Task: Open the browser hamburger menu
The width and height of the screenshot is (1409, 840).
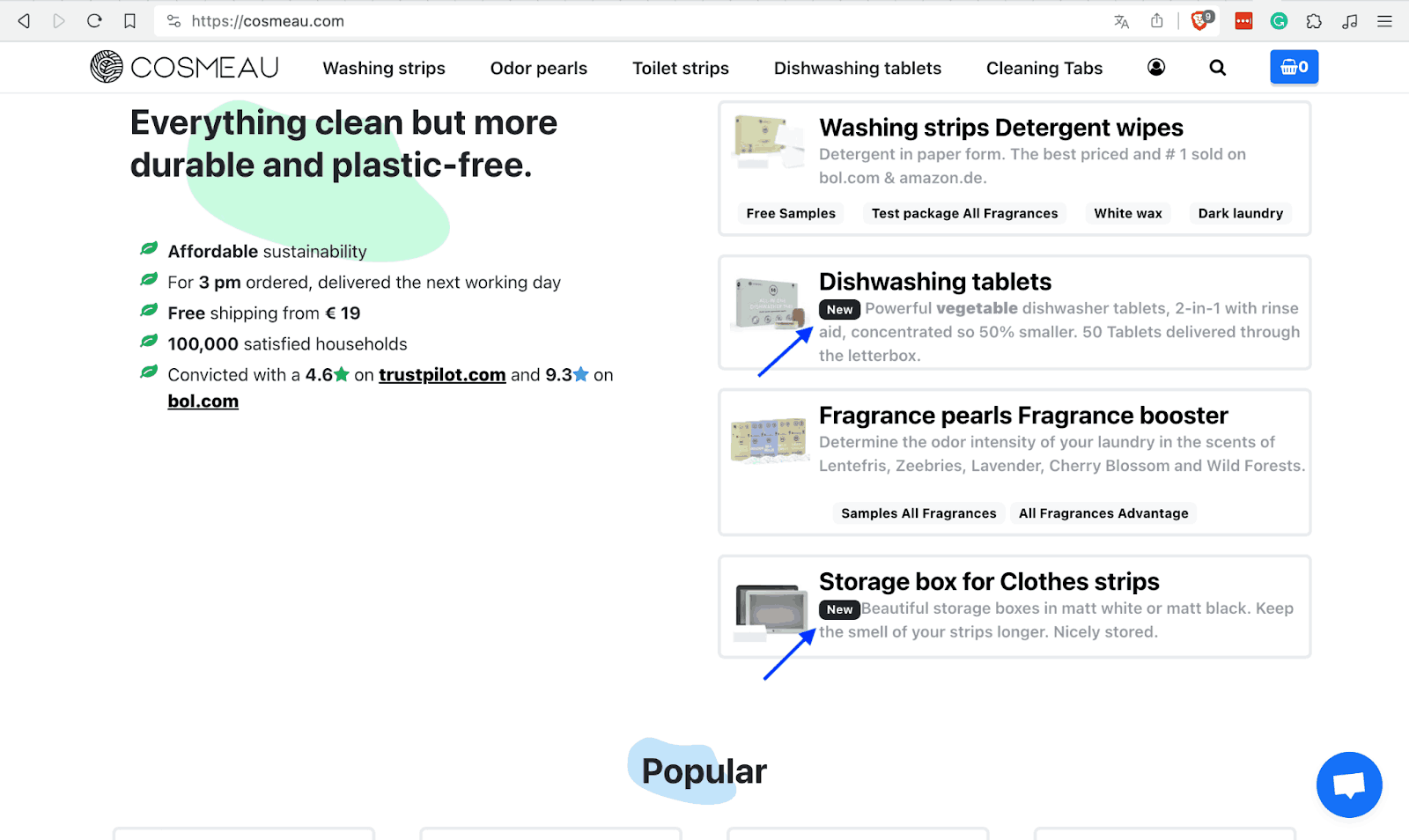Action: click(1384, 21)
